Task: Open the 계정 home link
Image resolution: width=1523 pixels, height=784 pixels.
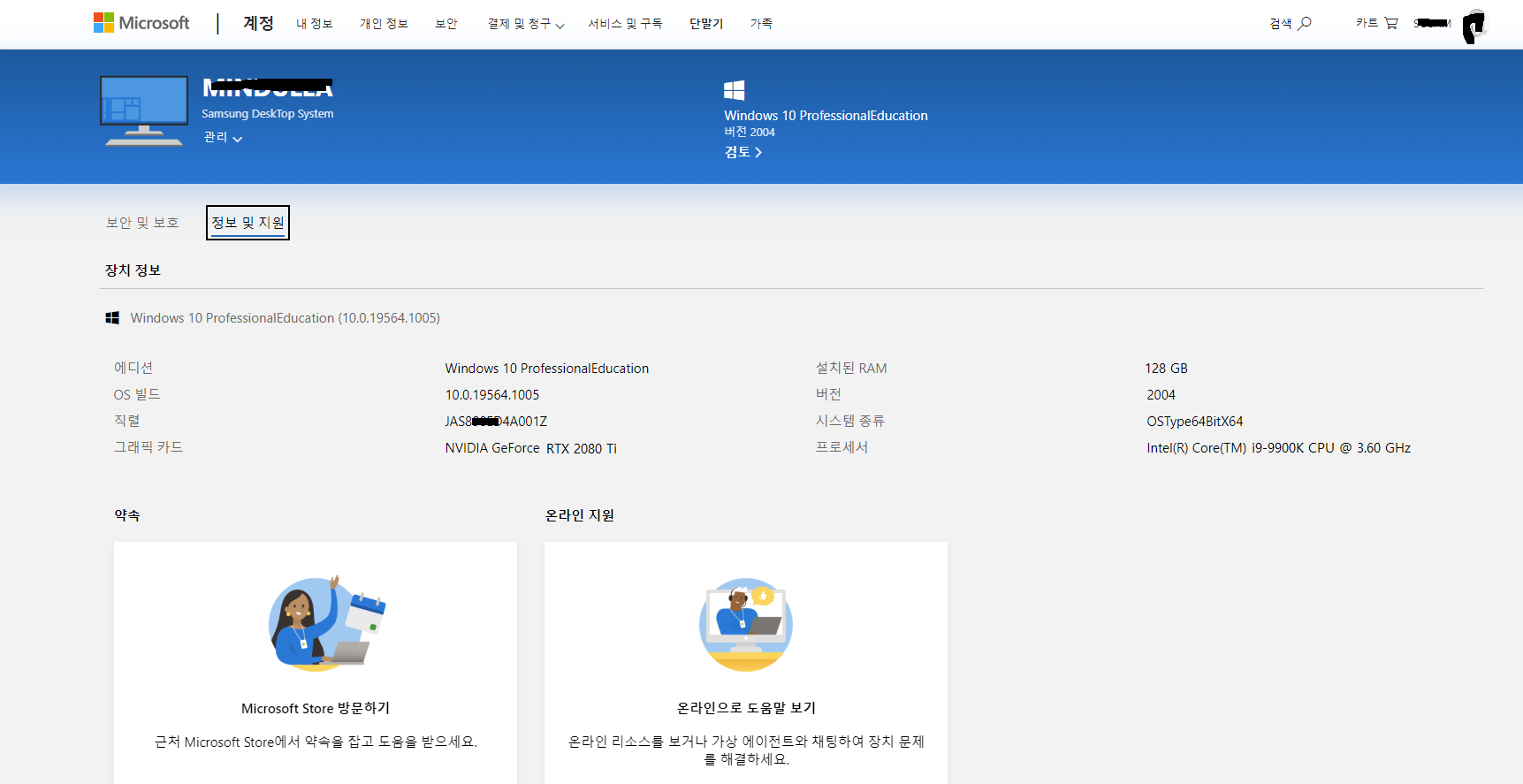Action: click(258, 23)
